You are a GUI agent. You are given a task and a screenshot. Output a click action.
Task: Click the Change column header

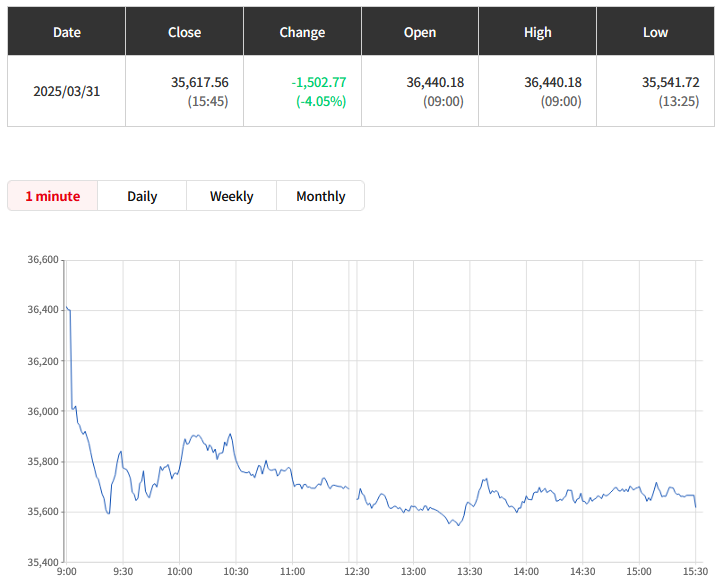(x=302, y=32)
